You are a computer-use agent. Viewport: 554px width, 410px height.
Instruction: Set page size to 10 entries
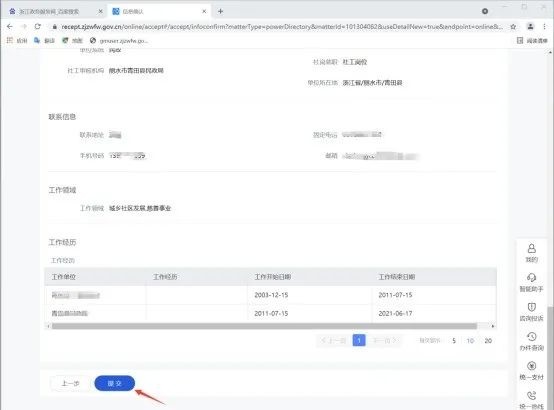point(470,341)
